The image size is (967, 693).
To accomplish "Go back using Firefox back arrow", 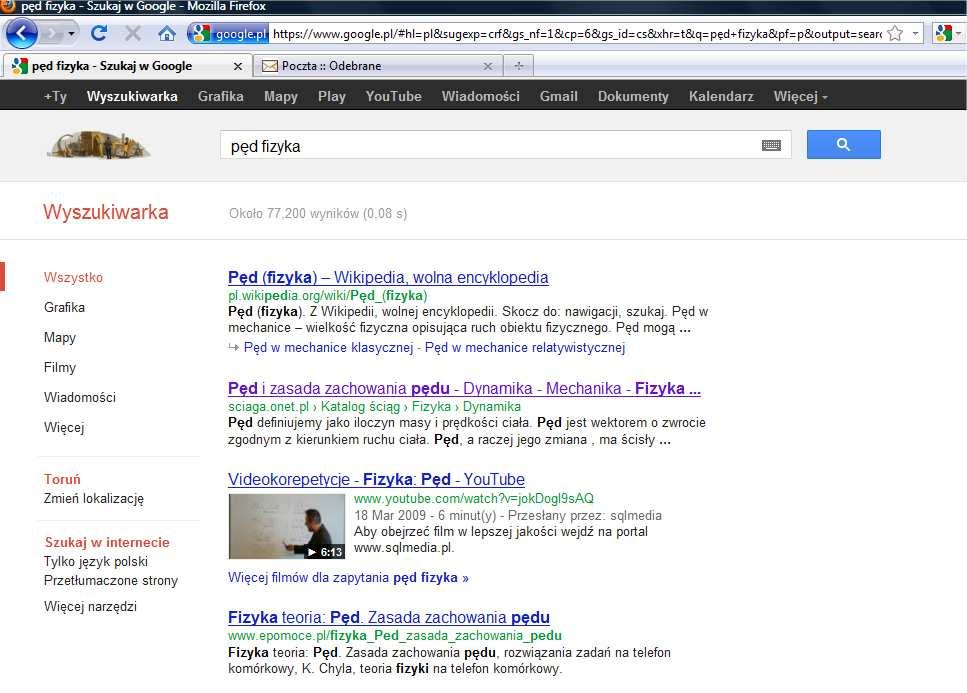I will (22, 33).
